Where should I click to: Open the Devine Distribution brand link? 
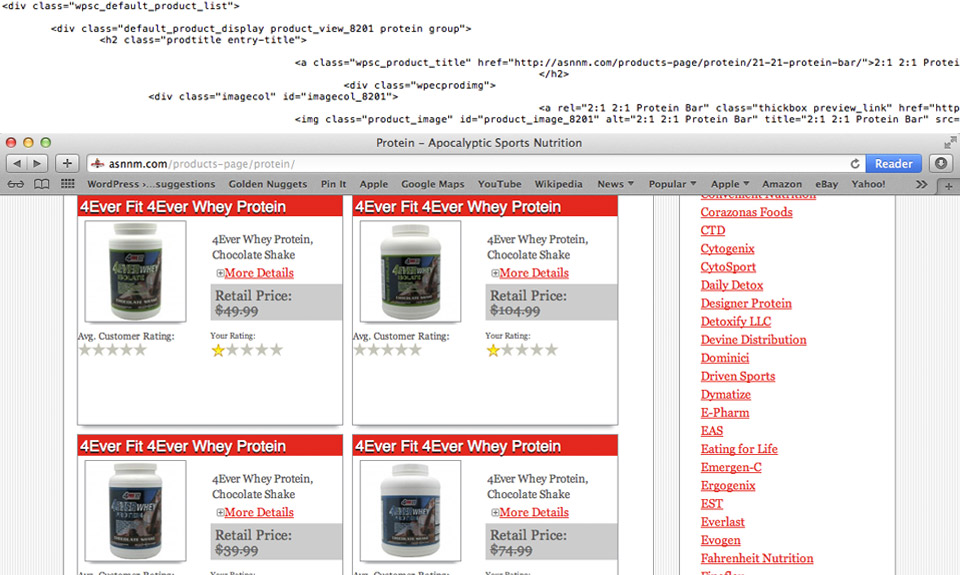pos(753,340)
